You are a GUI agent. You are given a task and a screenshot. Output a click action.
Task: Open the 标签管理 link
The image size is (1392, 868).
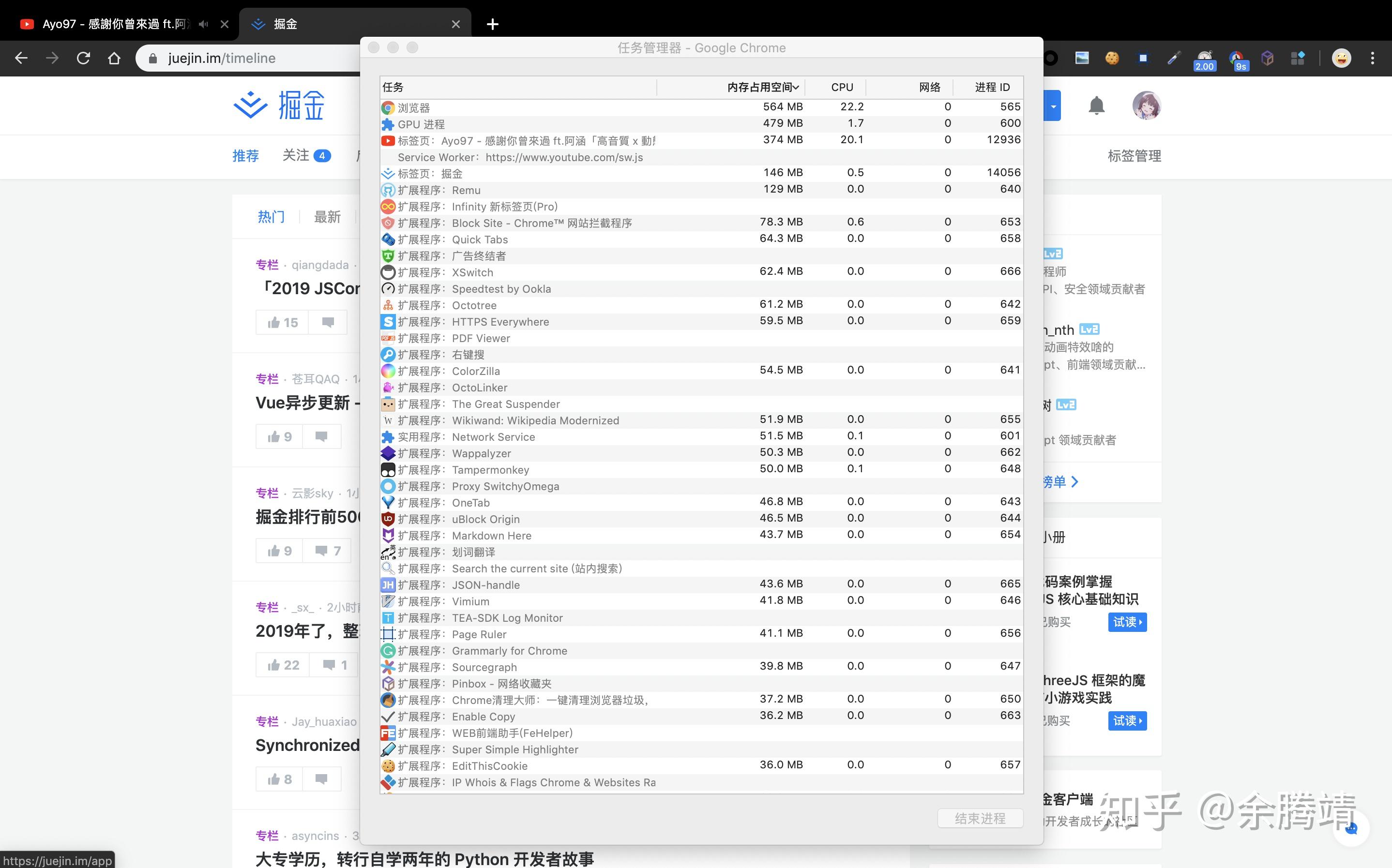click(x=1134, y=156)
